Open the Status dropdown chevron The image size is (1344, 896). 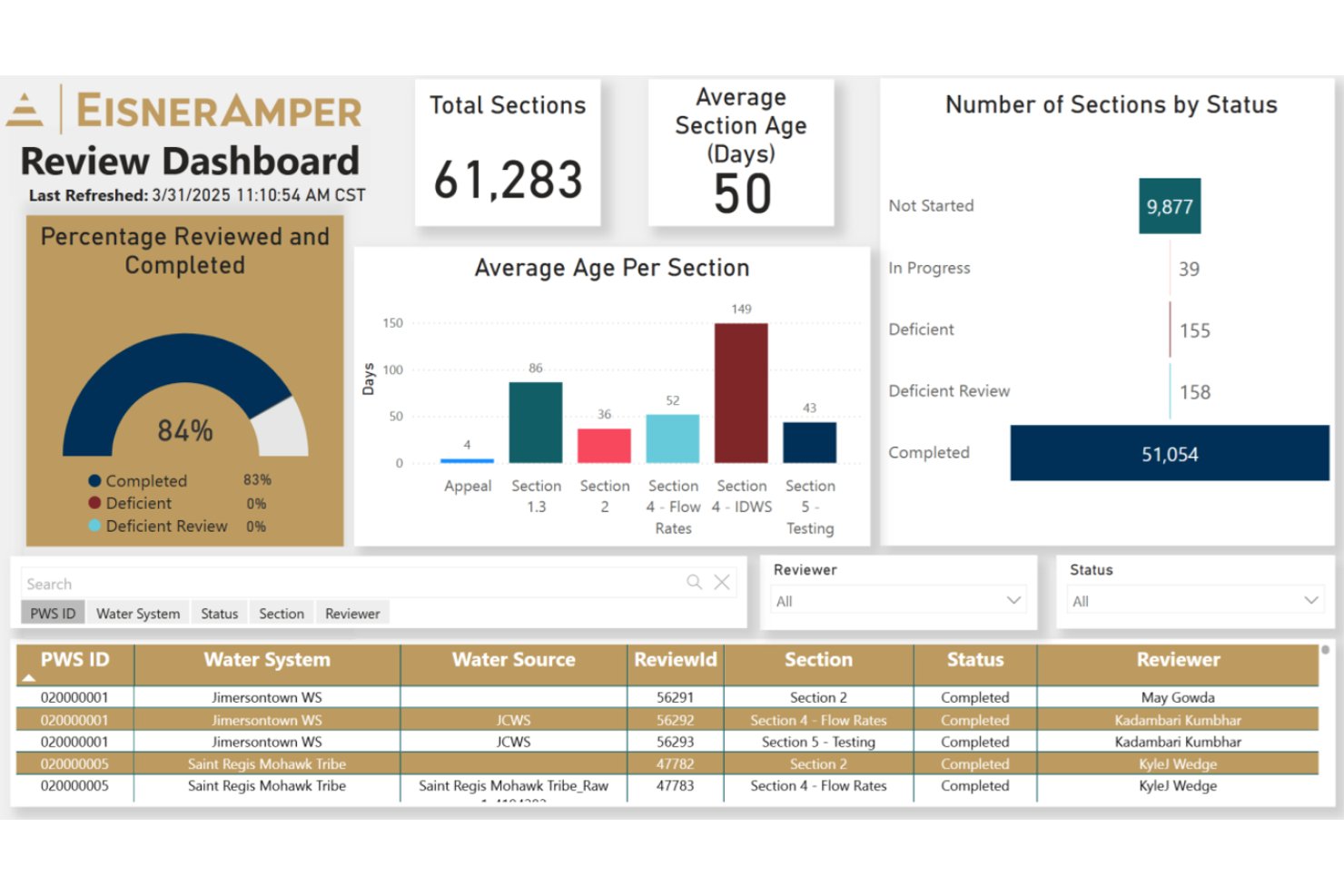[x=1310, y=600]
